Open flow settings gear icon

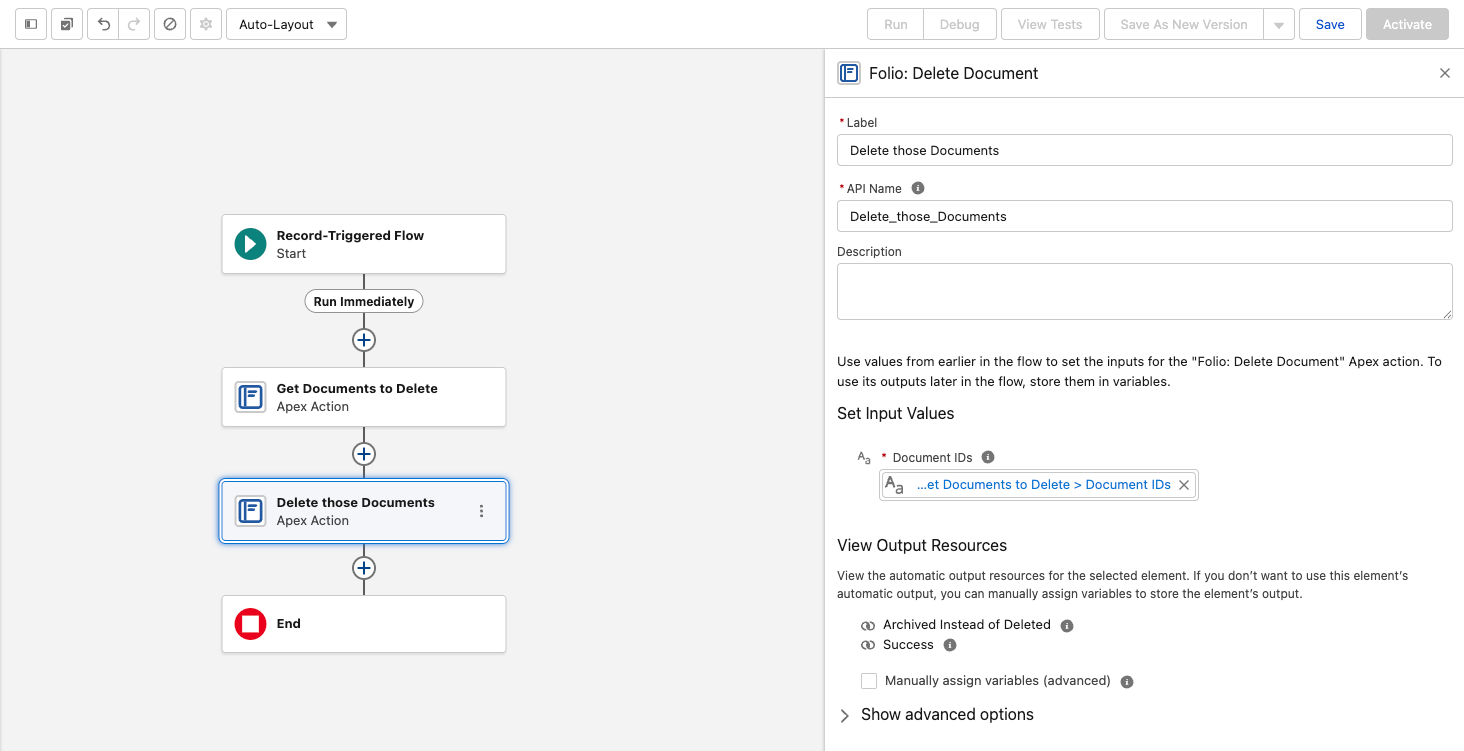click(206, 24)
